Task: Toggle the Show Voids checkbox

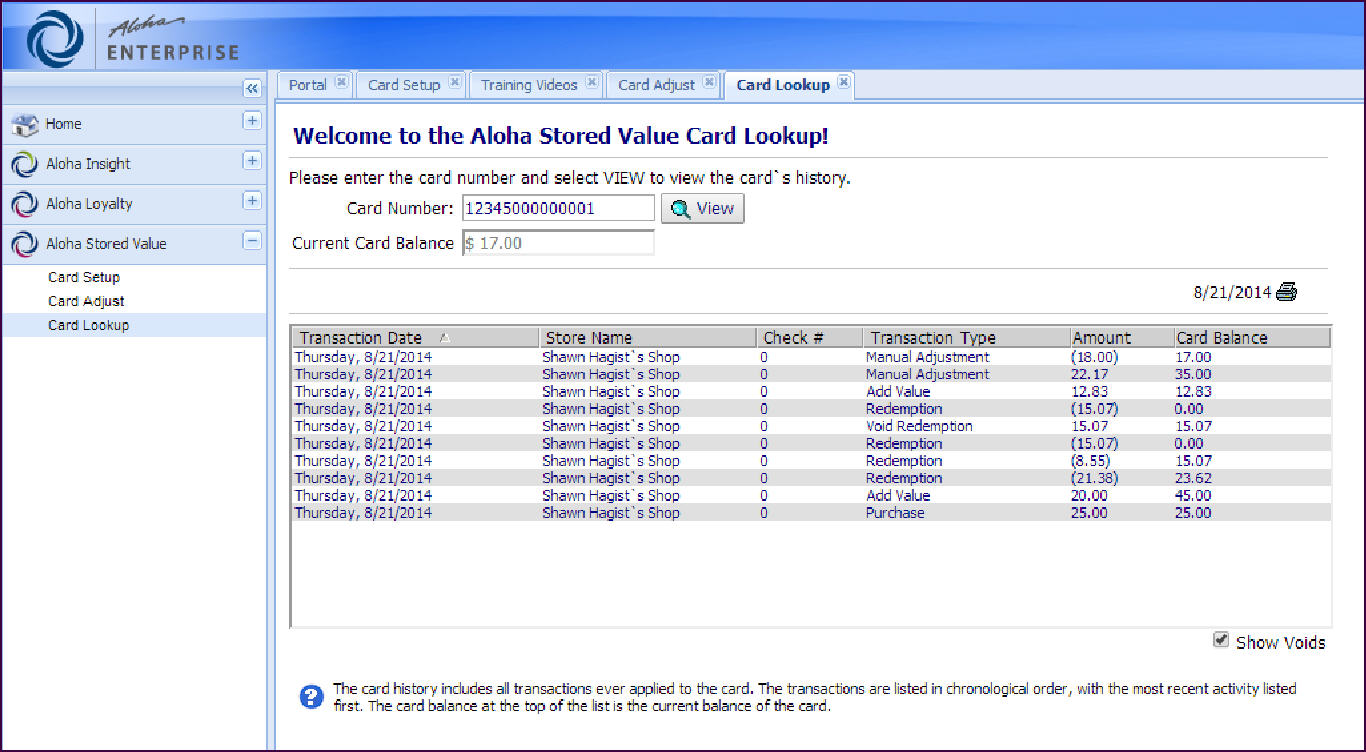Action: 1221,640
